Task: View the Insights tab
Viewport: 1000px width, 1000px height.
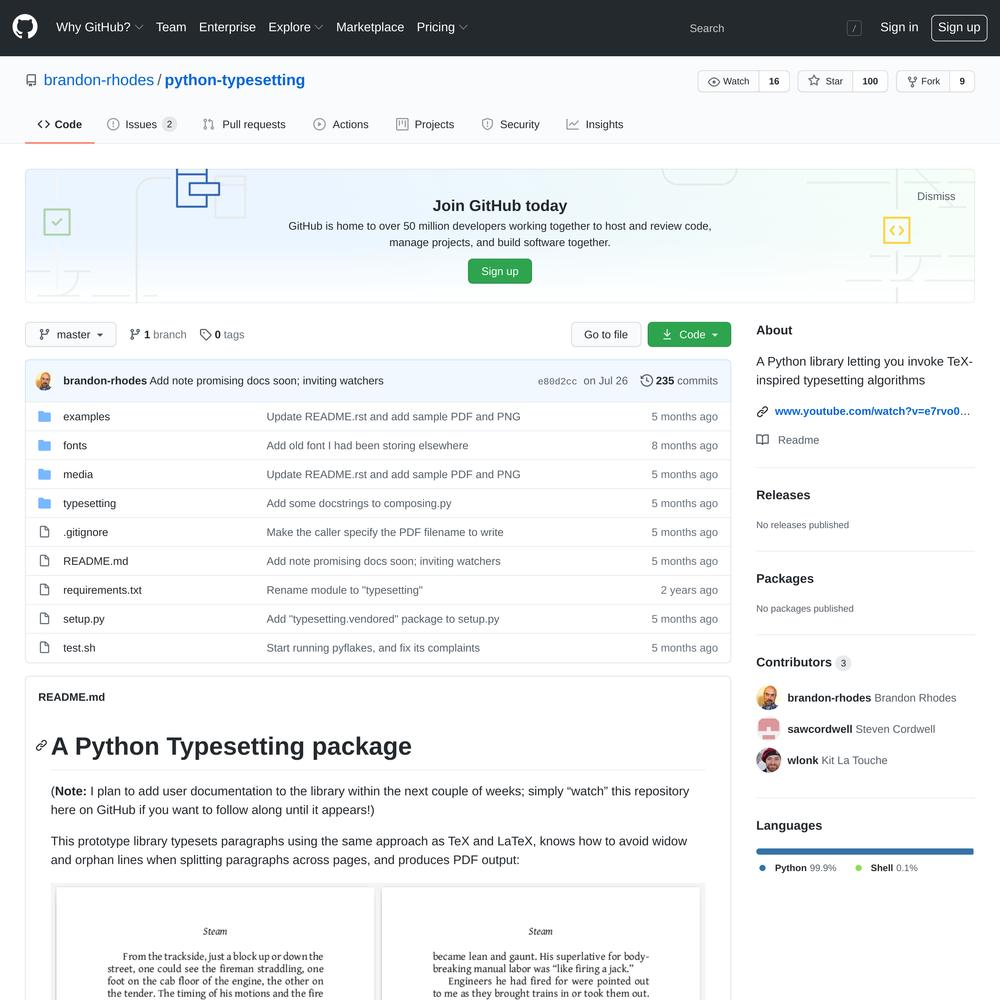Action: click(594, 124)
